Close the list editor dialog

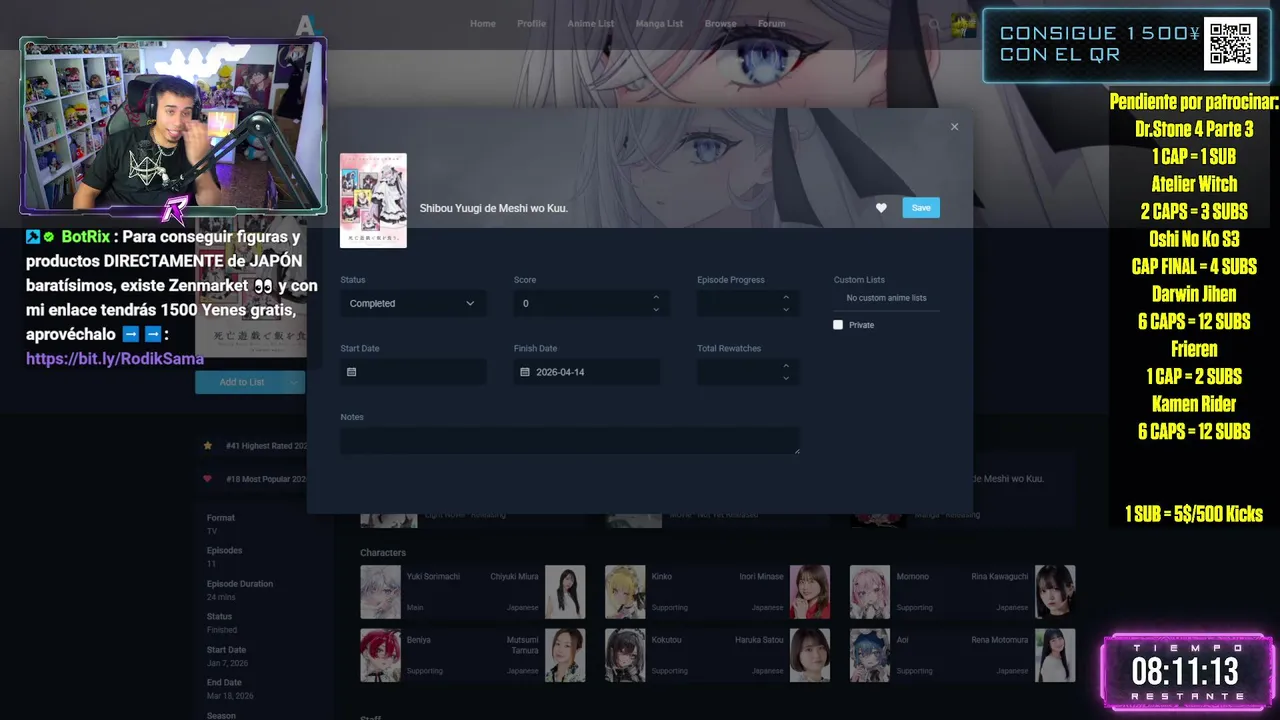click(954, 127)
